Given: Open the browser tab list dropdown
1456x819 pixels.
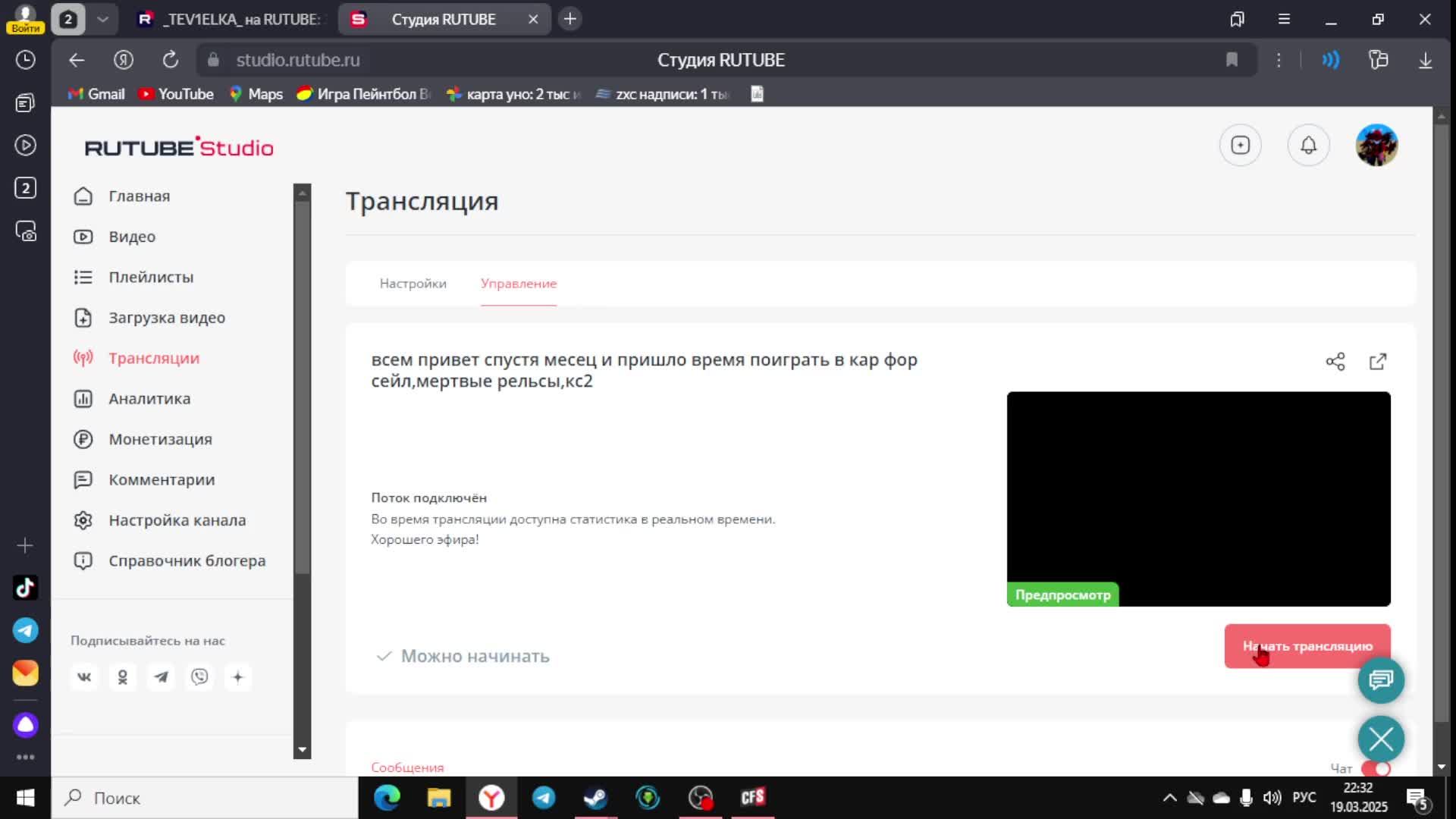Looking at the screenshot, I should [103, 19].
